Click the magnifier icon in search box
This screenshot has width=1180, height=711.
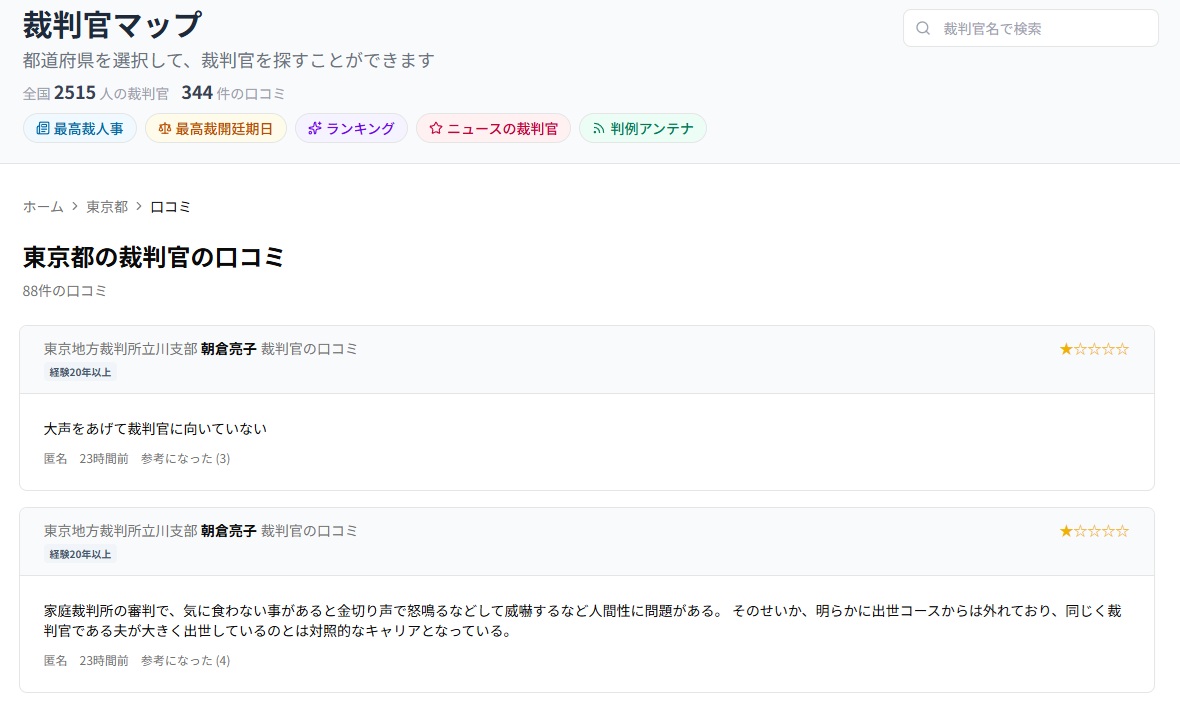pos(923,28)
